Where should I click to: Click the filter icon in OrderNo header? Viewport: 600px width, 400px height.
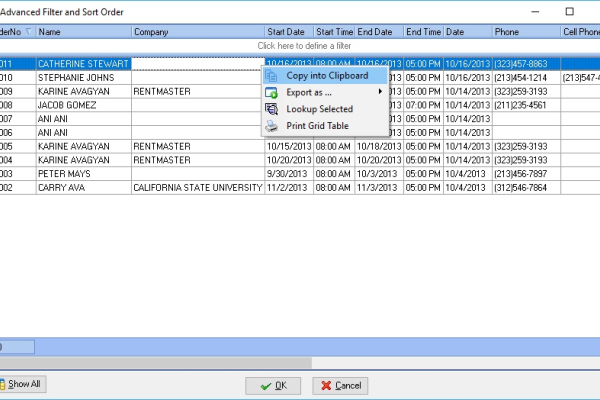point(27,32)
